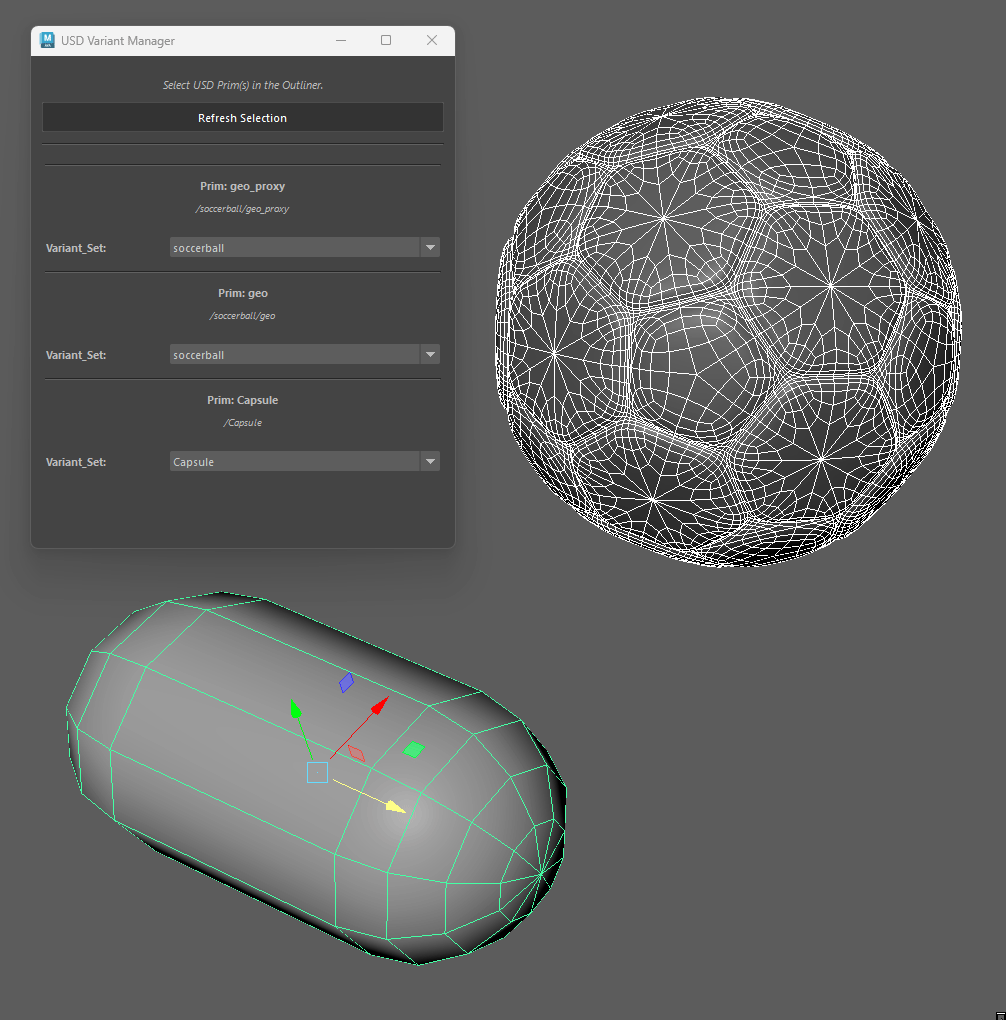Image resolution: width=1006 pixels, height=1020 pixels.
Task: Click the Prim: geo heading label
Action: tap(242, 292)
